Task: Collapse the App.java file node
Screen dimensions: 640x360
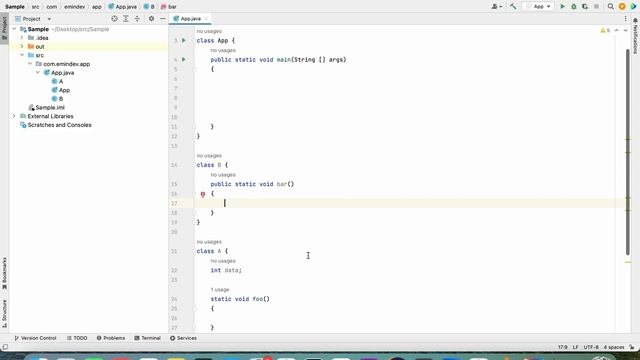Action: (x=38, y=73)
